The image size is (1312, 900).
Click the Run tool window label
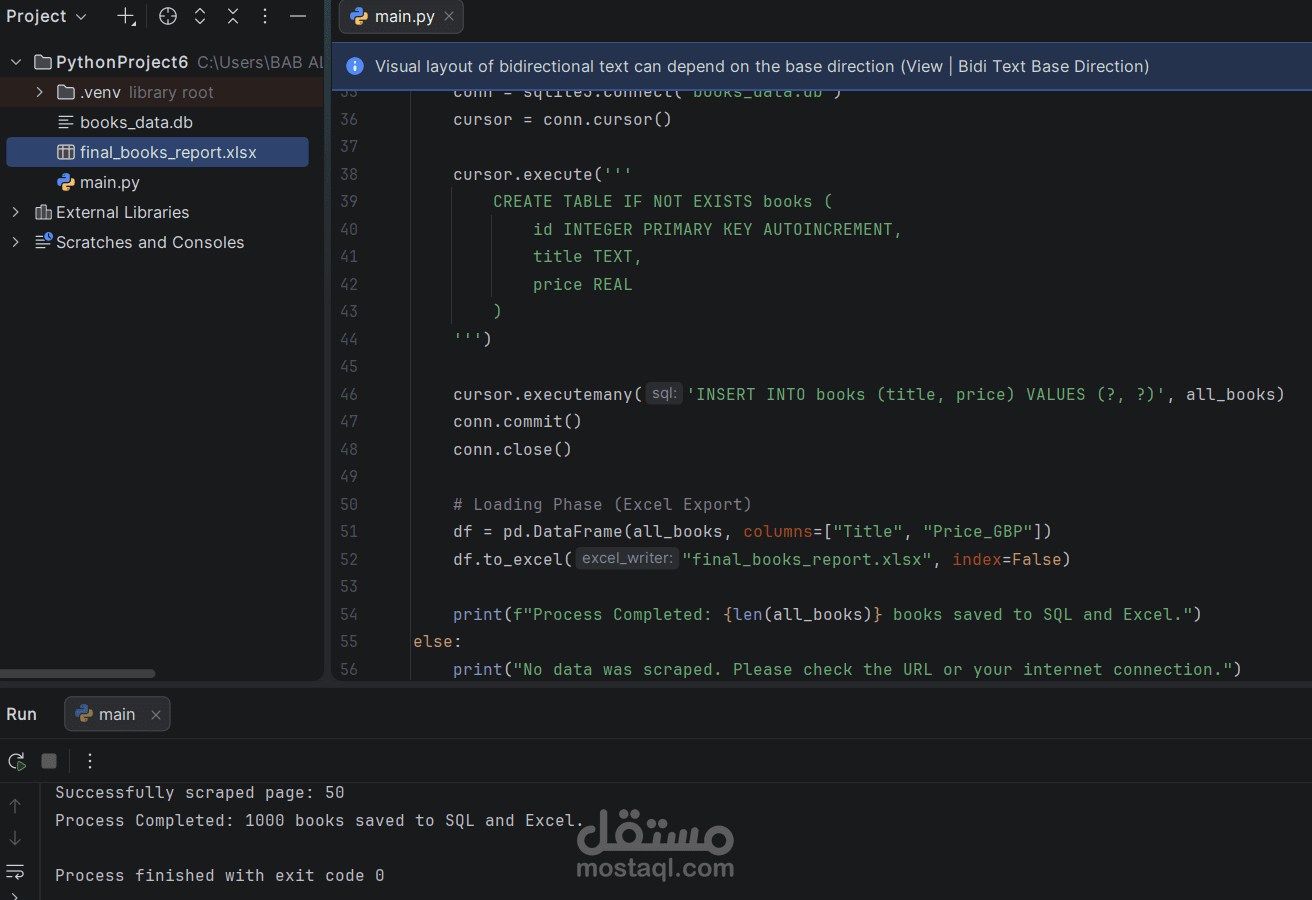click(x=21, y=714)
